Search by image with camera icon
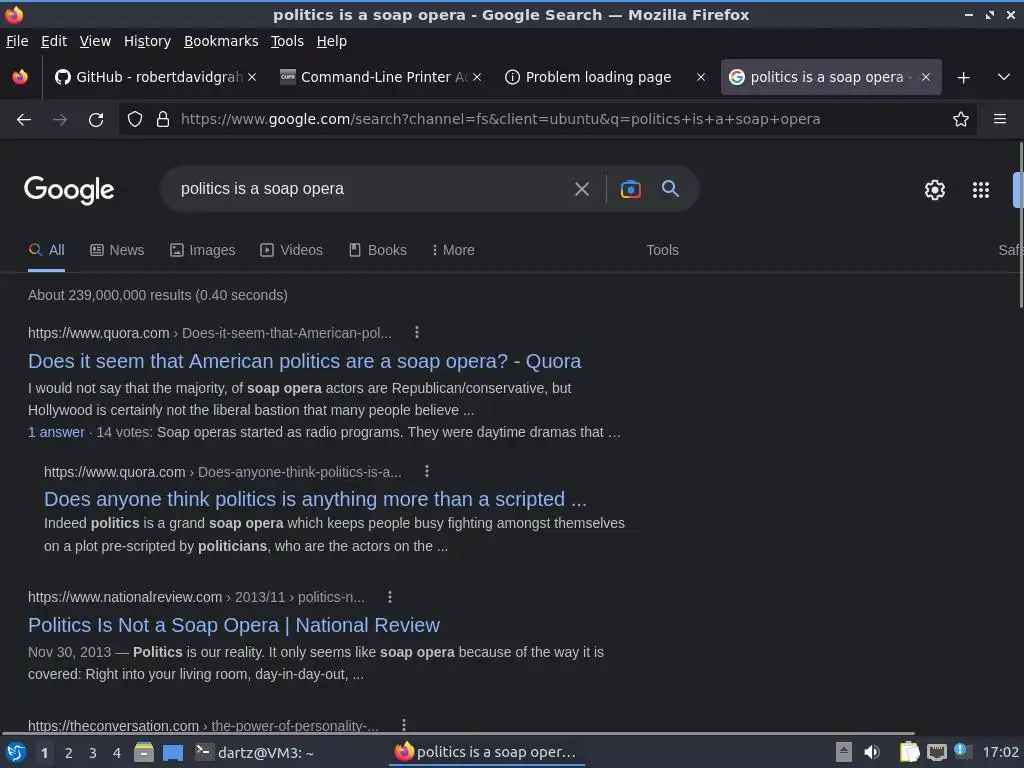 (x=630, y=189)
